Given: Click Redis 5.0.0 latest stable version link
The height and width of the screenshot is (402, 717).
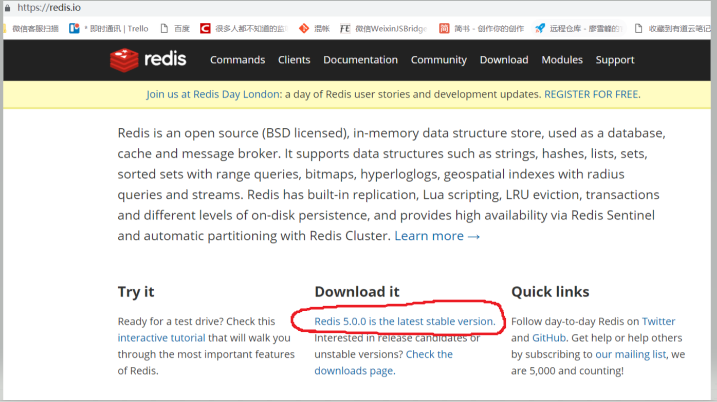Looking at the screenshot, I should pyautogui.click(x=405, y=321).
